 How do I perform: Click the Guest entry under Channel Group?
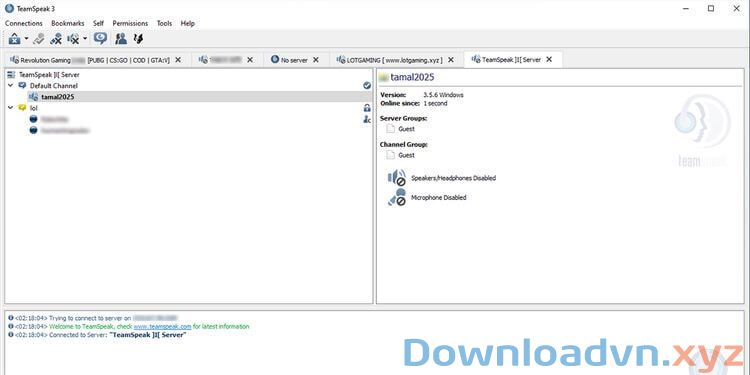(x=406, y=155)
